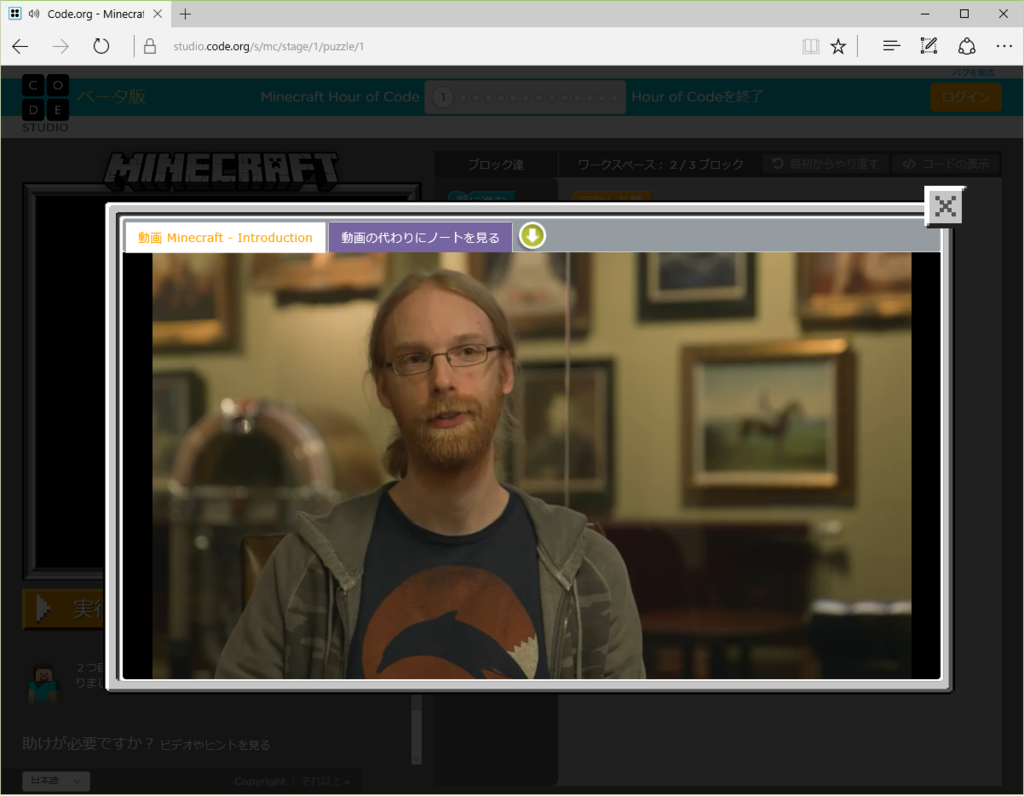Select the 動画 Minecraft - Introduction tab
This screenshot has height=796, width=1024.
tap(225, 238)
